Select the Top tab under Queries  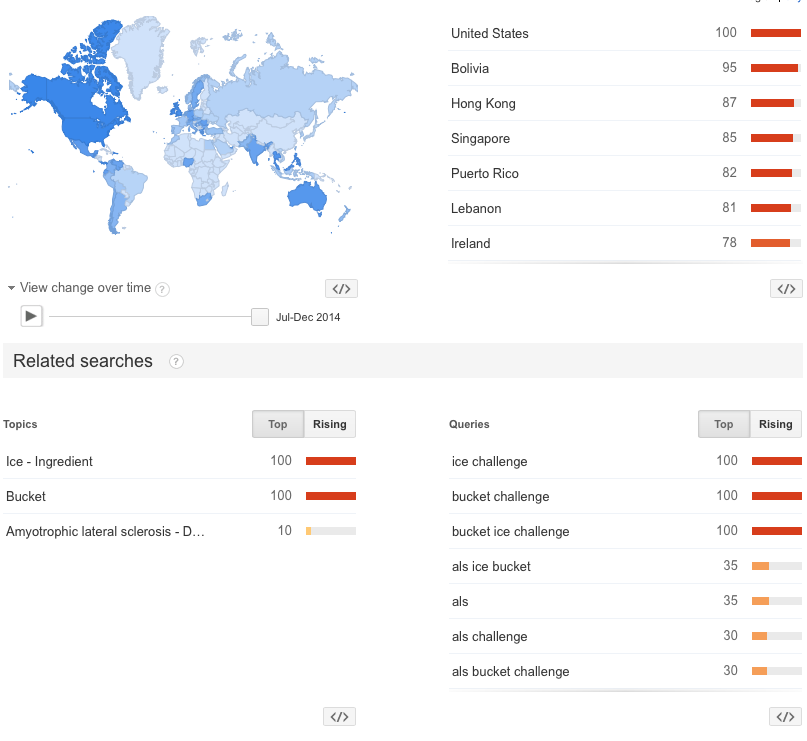point(724,424)
